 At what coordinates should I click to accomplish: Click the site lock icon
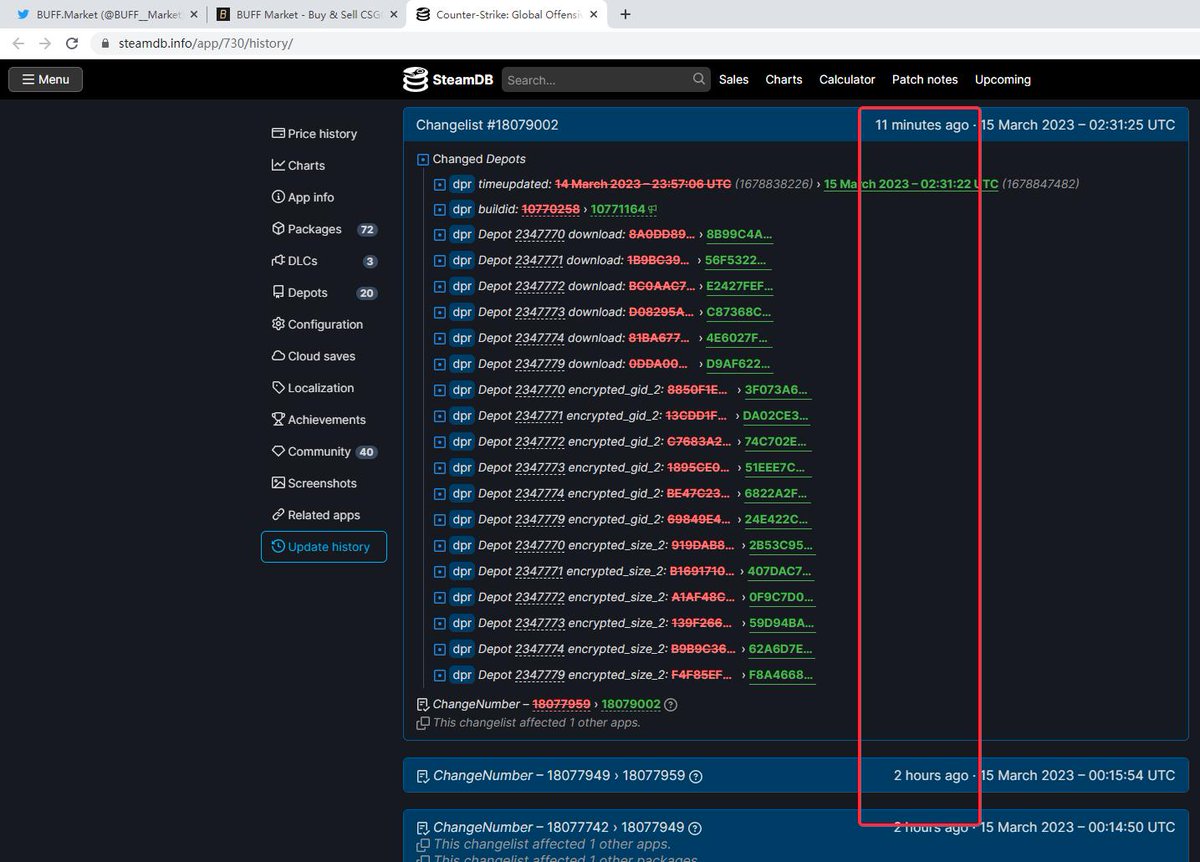pyautogui.click(x=107, y=44)
